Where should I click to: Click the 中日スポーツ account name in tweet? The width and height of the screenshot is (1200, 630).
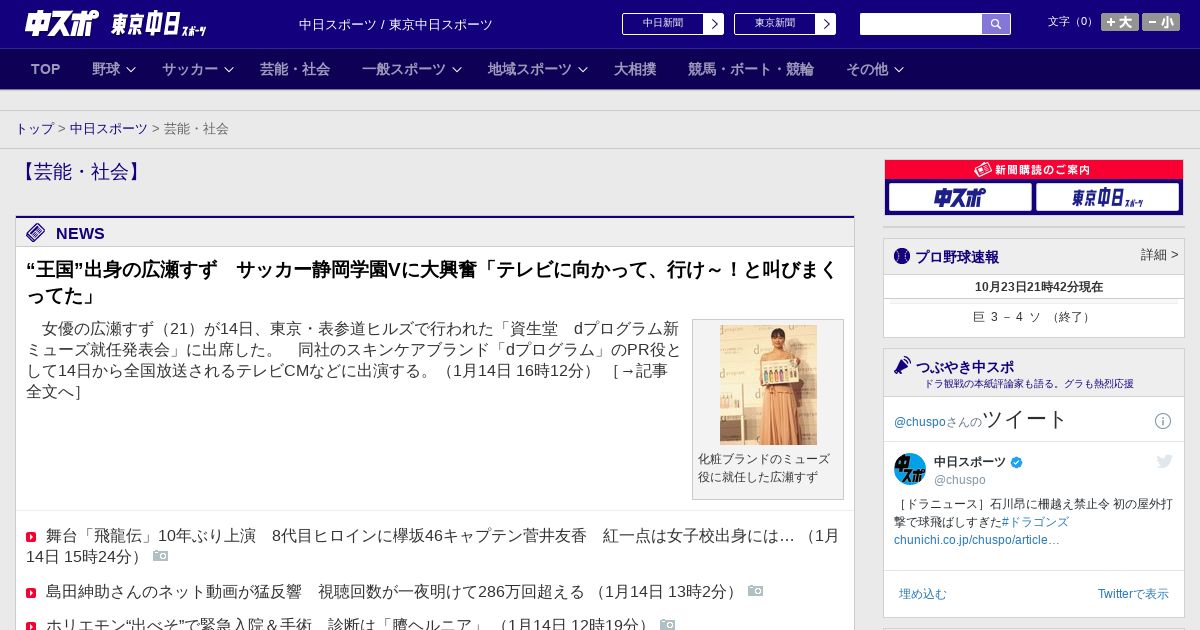tap(970, 462)
